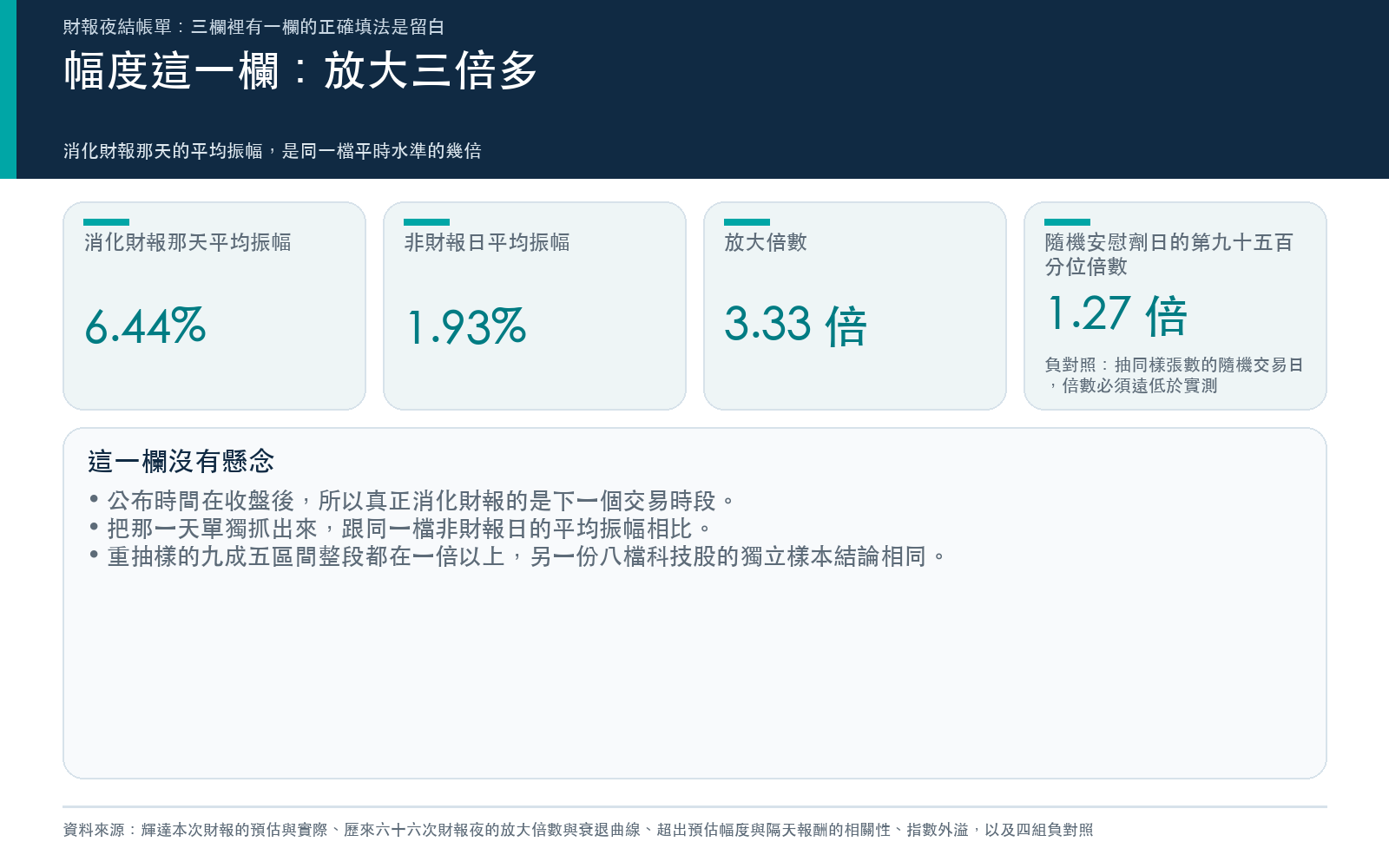The image size is (1389, 868).
Task: Select the card label 放大倍數
Action: pos(766,242)
